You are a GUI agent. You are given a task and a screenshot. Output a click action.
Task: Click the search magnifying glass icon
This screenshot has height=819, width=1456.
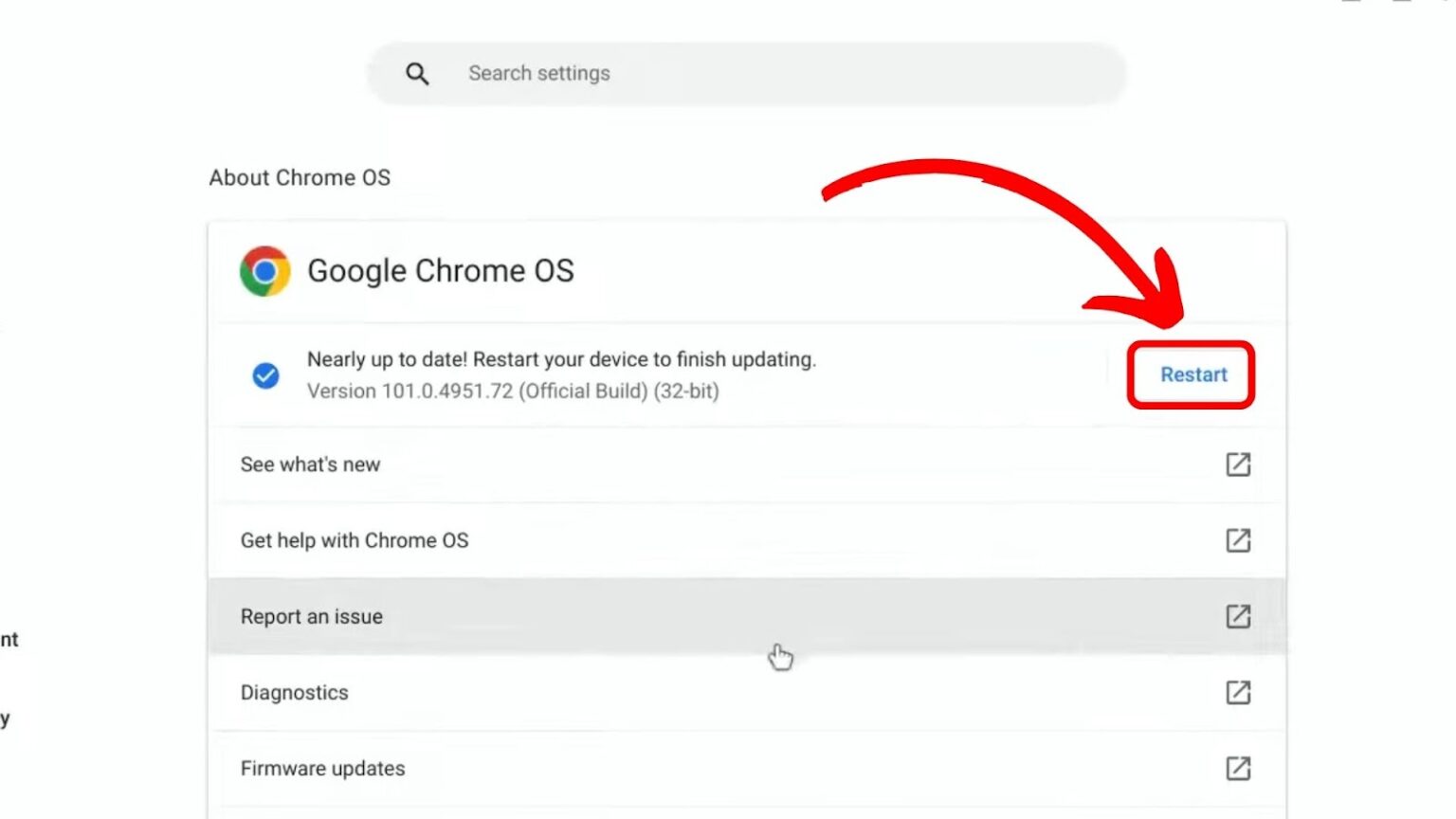point(417,73)
